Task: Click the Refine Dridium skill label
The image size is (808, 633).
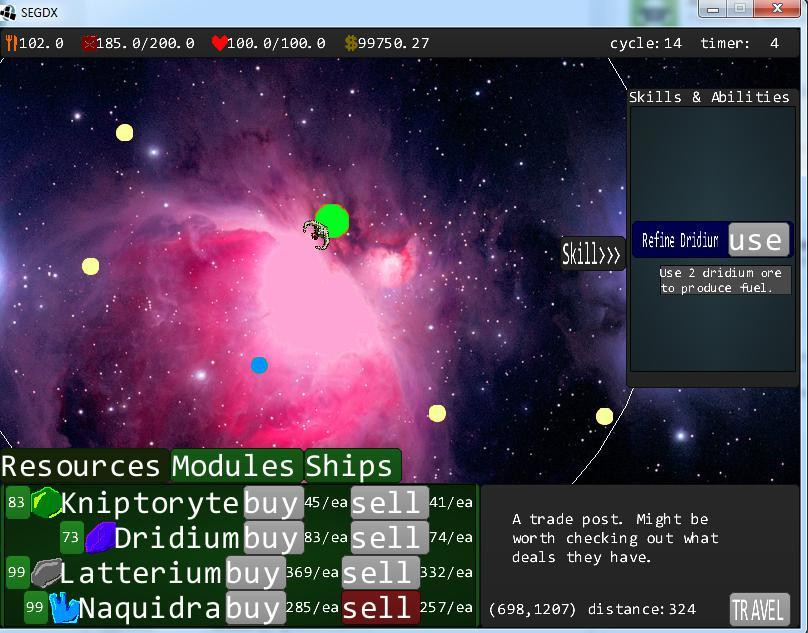Action: click(x=680, y=240)
